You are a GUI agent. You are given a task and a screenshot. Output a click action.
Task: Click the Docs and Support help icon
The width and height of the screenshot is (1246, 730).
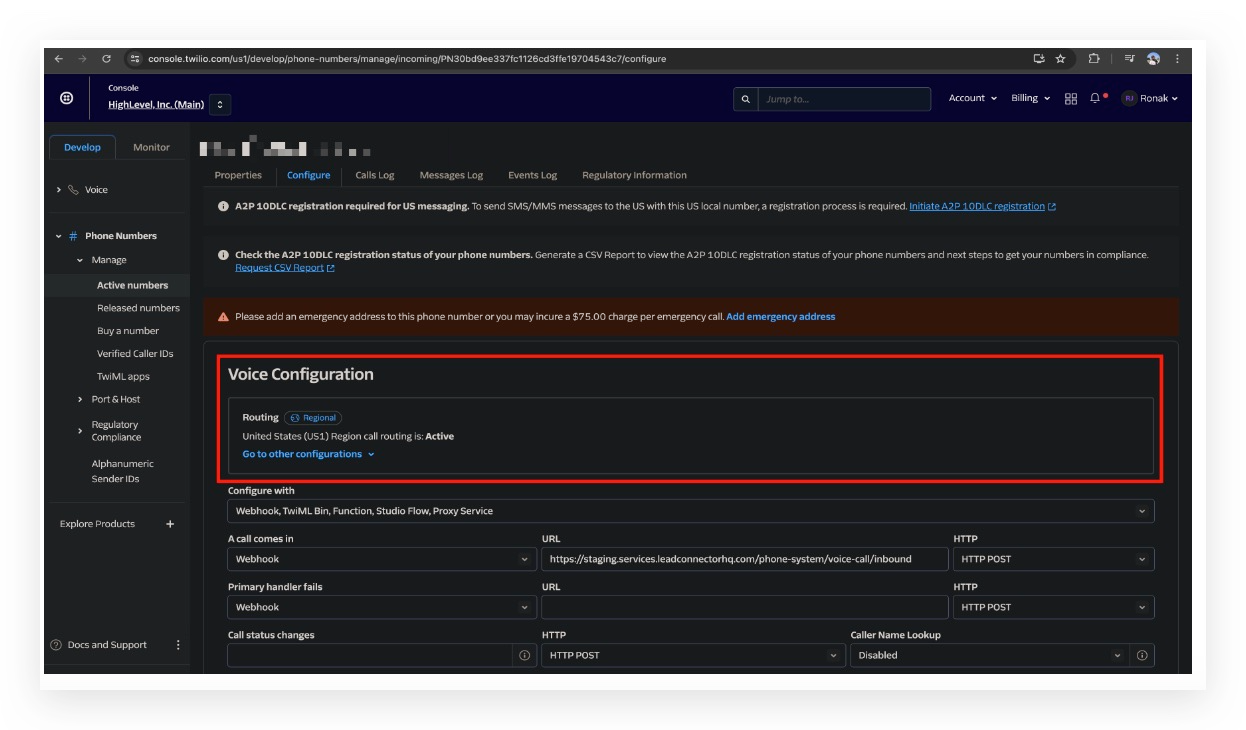(56, 645)
